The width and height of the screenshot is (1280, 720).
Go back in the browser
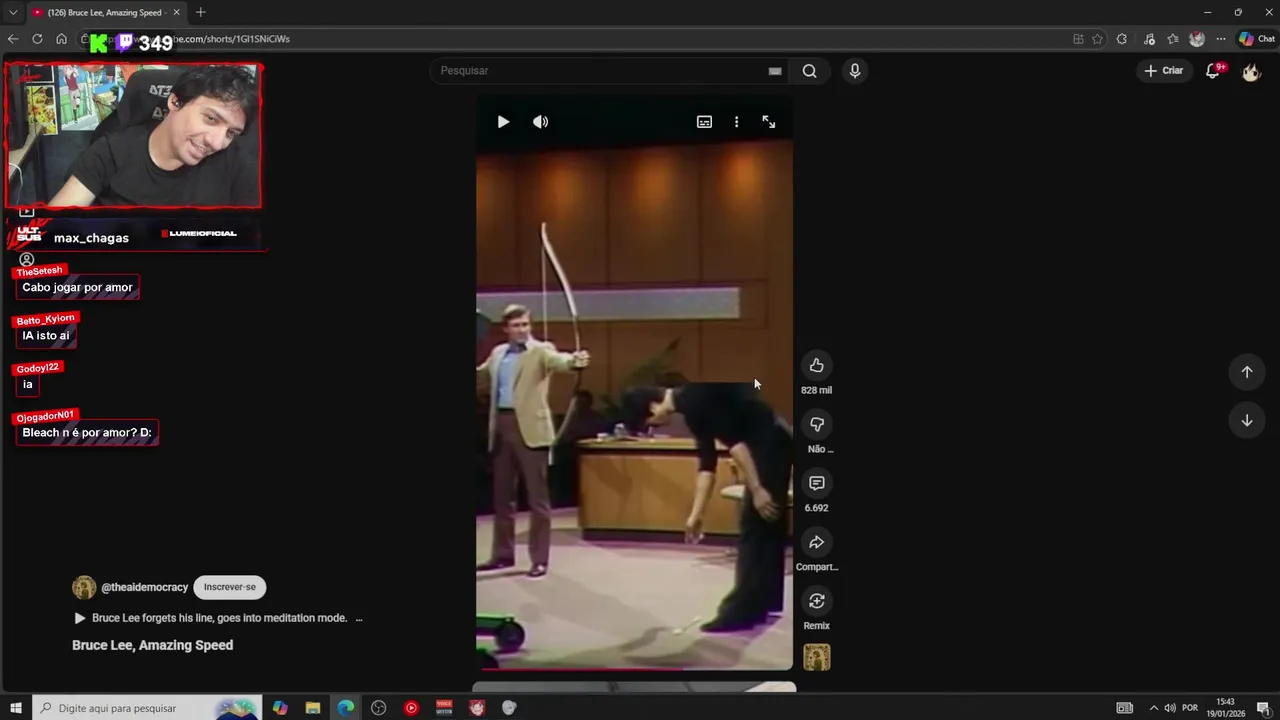(x=13, y=39)
